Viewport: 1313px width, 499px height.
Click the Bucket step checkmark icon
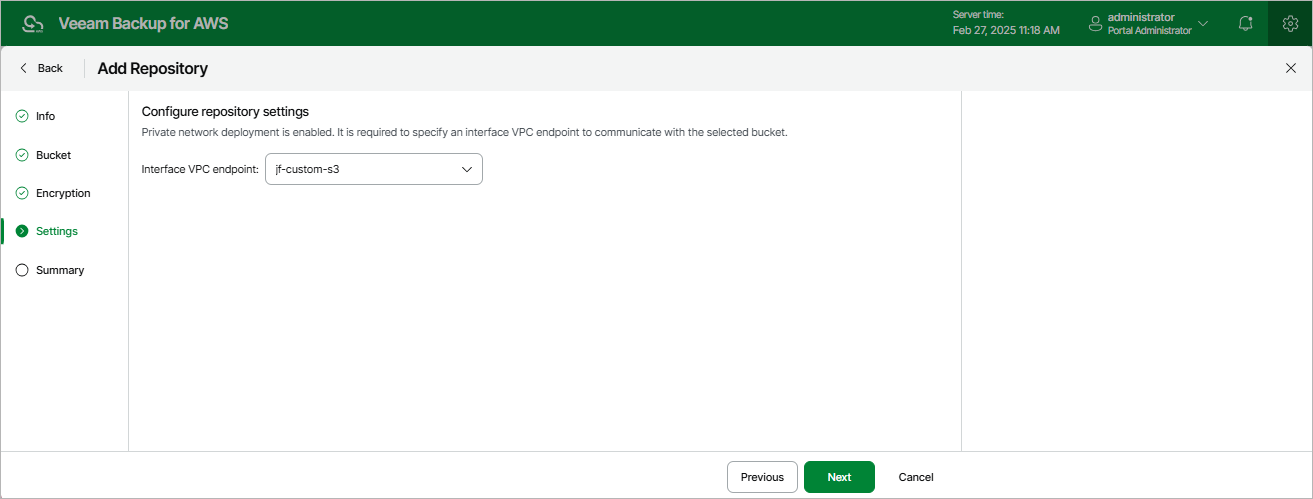22,155
